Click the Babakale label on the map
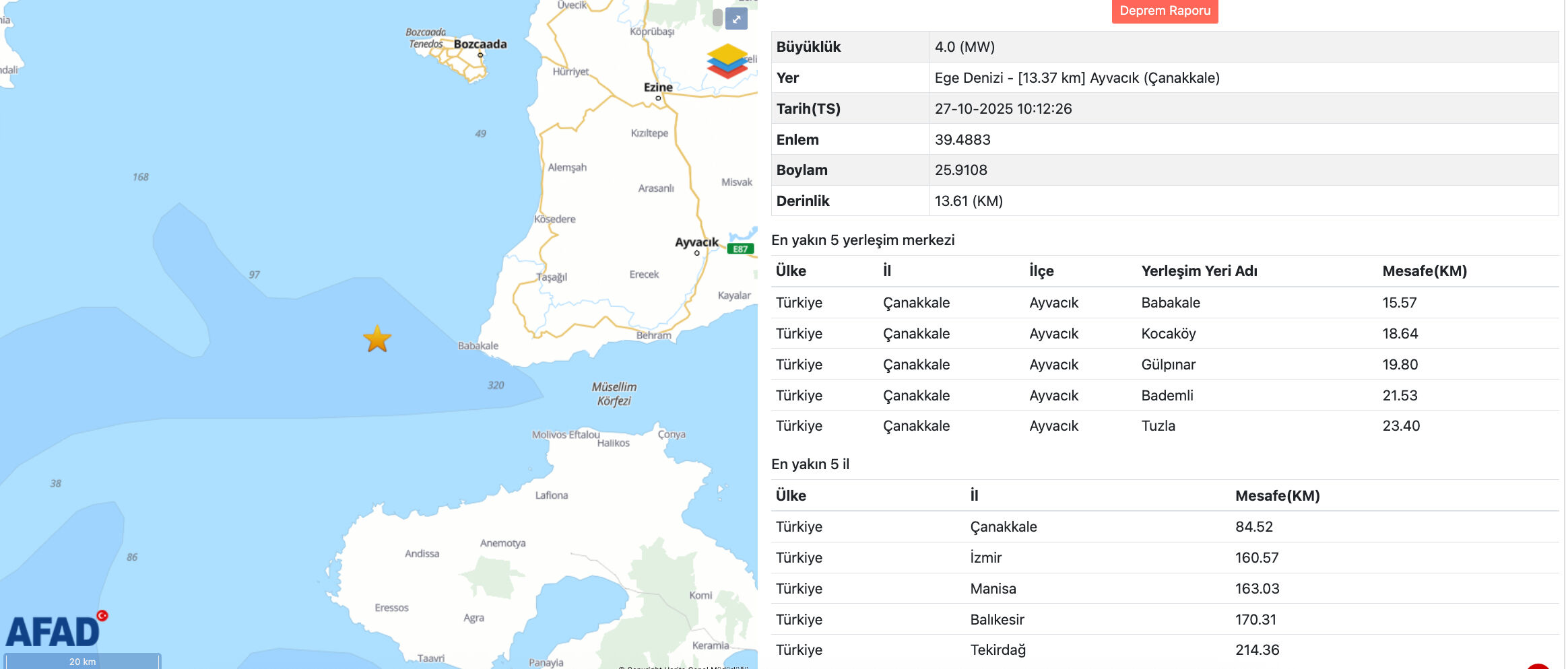 [478, 346]
